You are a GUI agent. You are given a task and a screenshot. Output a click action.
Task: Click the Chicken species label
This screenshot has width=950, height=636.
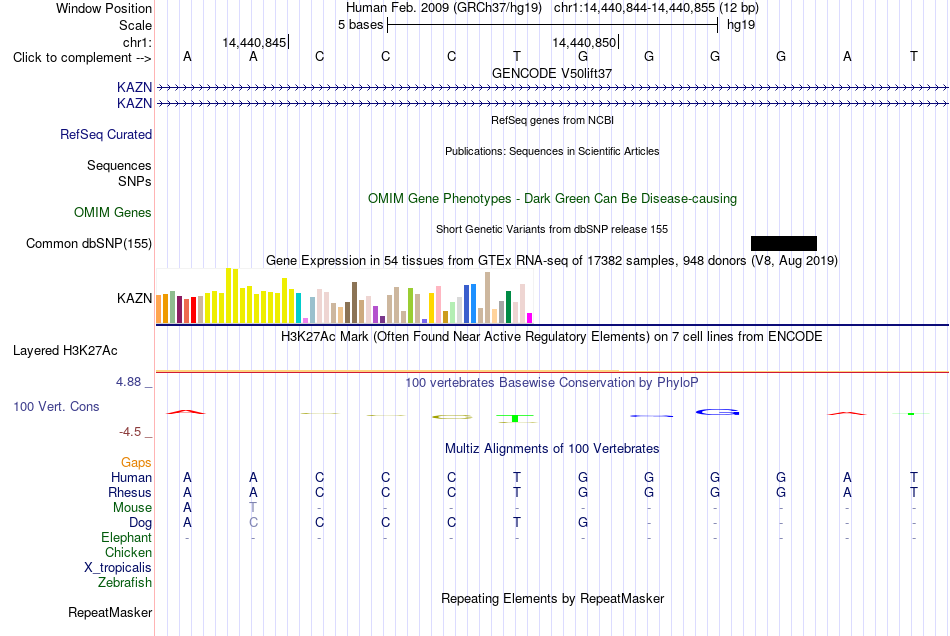coord(128,552)
